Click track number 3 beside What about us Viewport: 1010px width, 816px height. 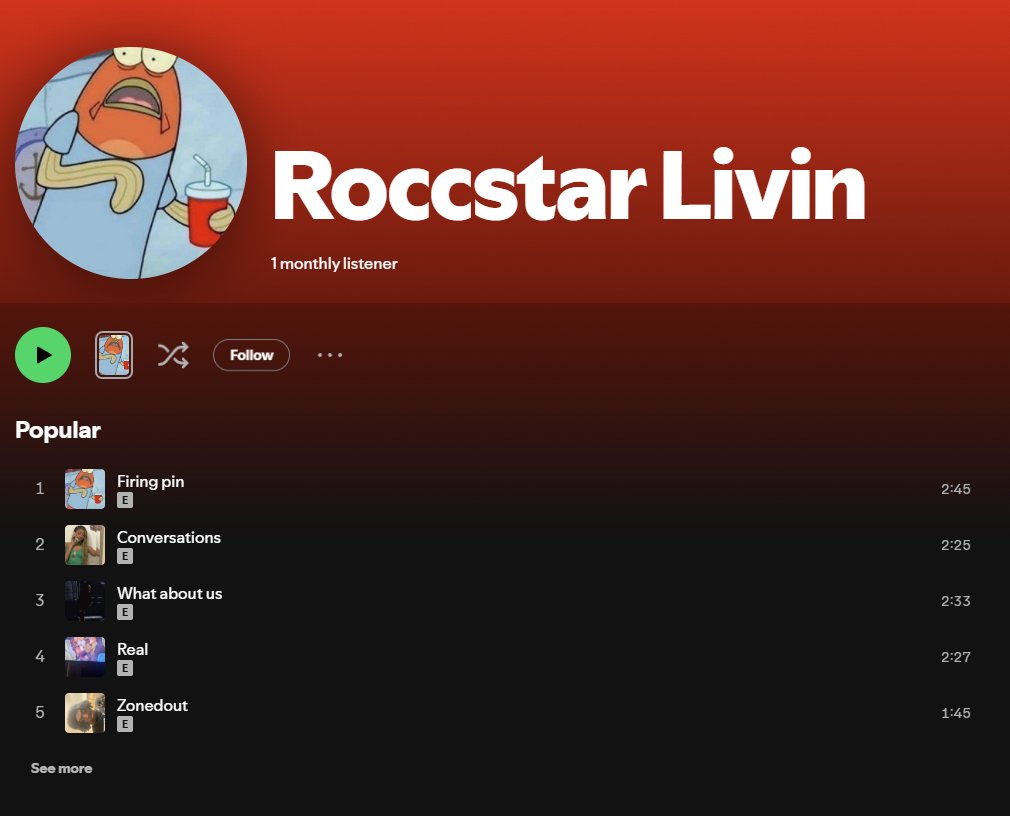[x=40, y=601]
